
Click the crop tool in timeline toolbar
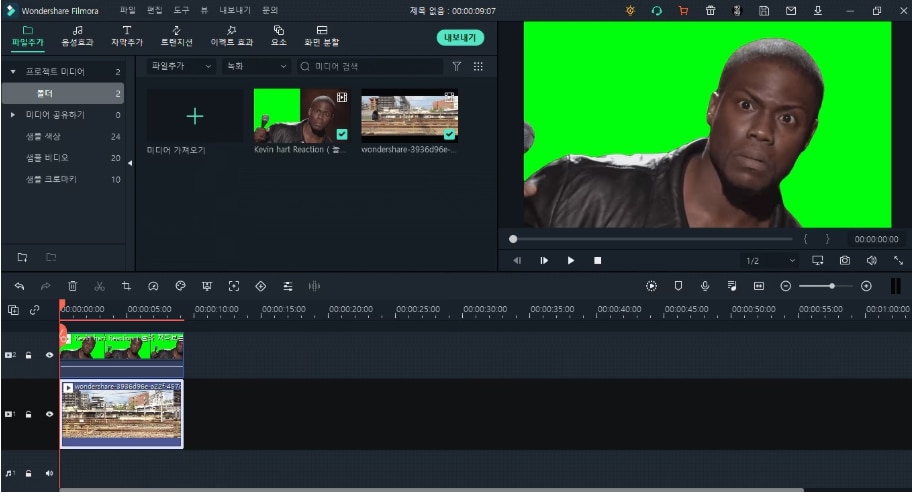pyautogui.click(x=126, y=286)
